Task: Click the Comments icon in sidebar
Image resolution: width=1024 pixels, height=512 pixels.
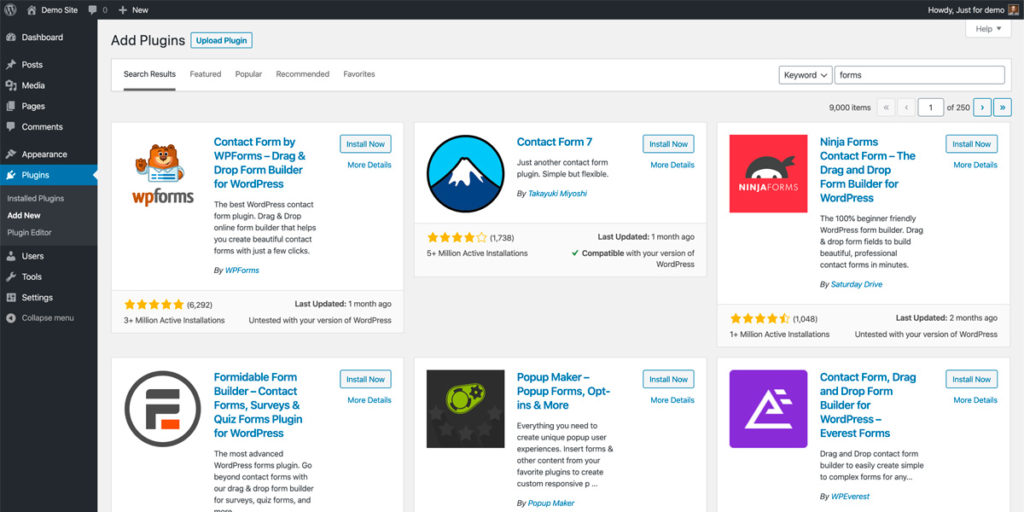Action: tap(10, 127)
